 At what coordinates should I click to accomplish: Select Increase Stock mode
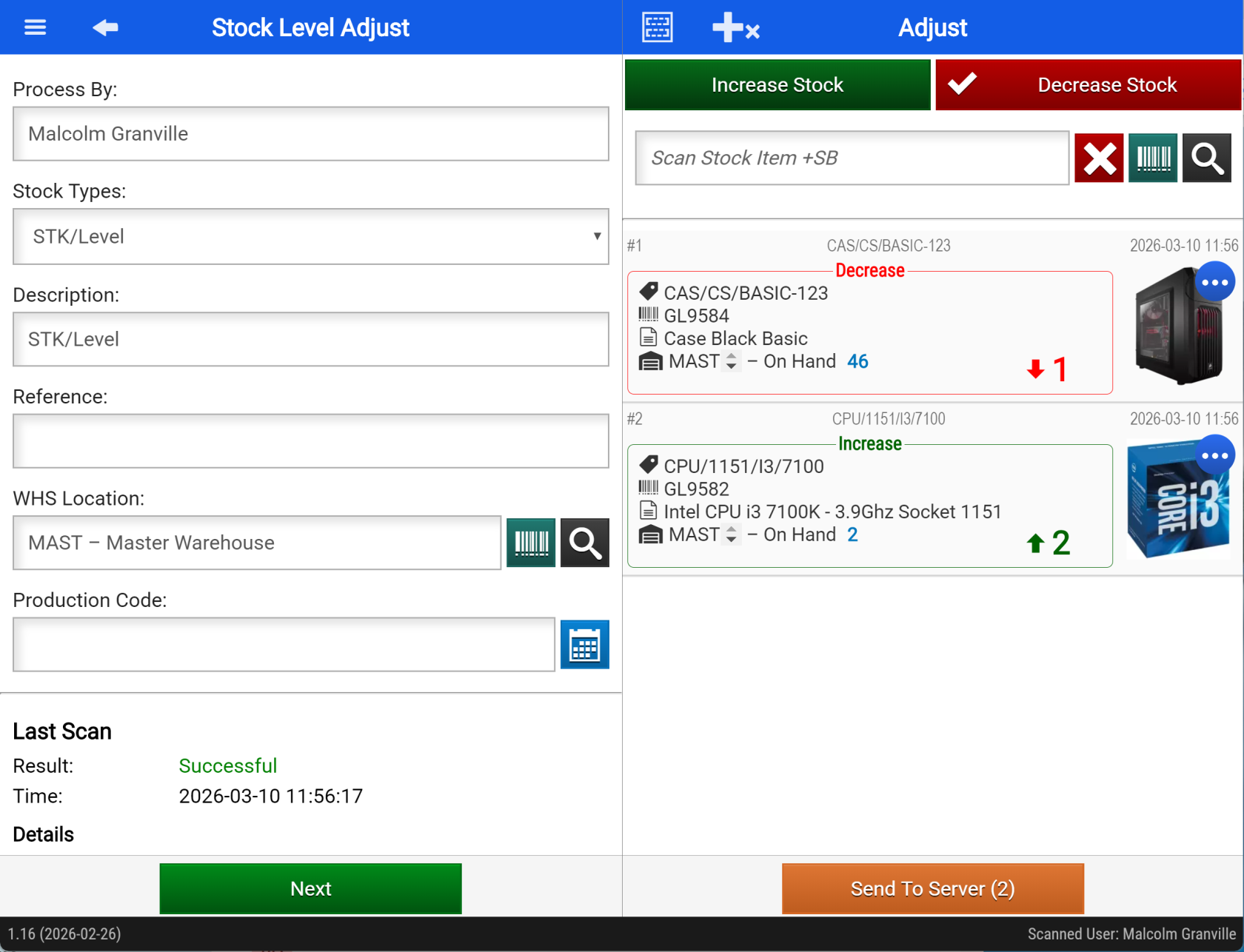777,85
